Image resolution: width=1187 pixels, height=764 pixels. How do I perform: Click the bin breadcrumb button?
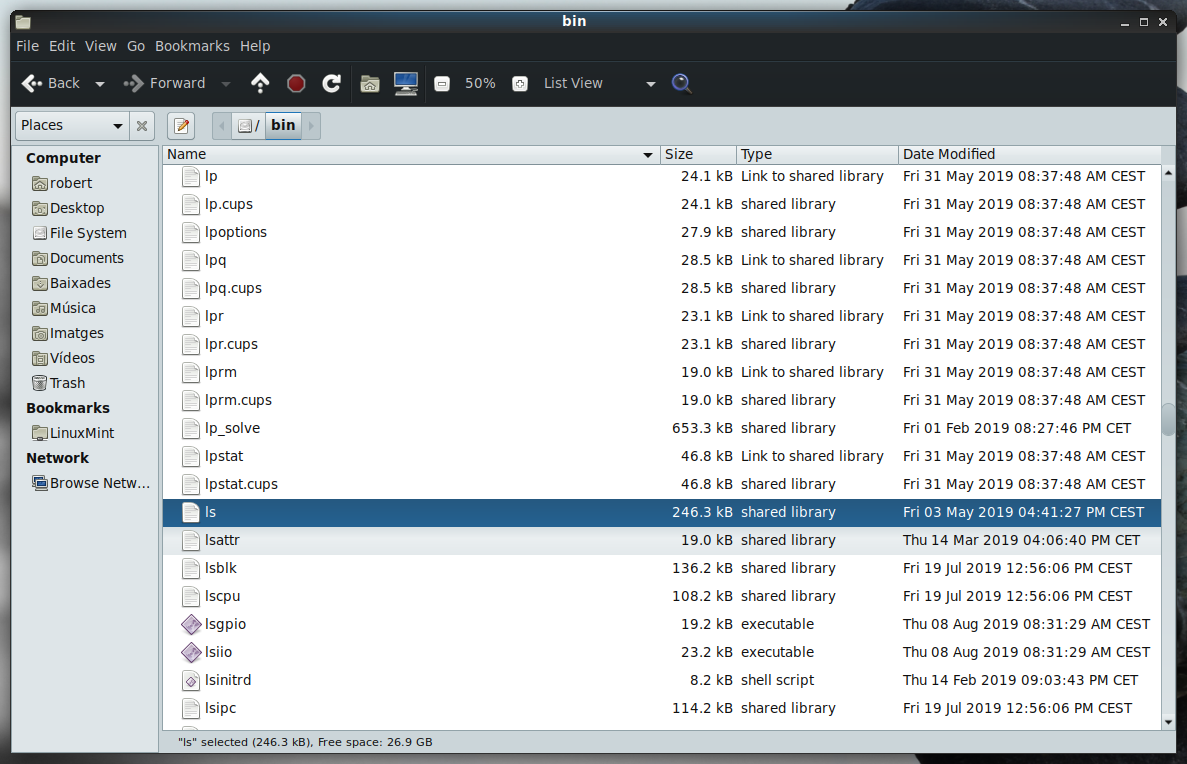point(282,125)
